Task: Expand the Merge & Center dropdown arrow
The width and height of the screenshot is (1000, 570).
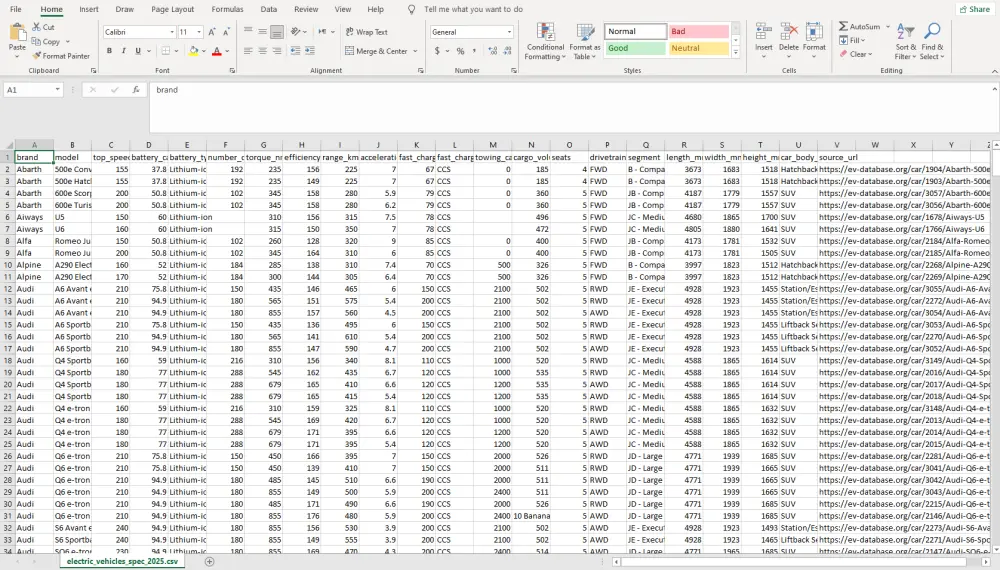Action: pos(415,51)
